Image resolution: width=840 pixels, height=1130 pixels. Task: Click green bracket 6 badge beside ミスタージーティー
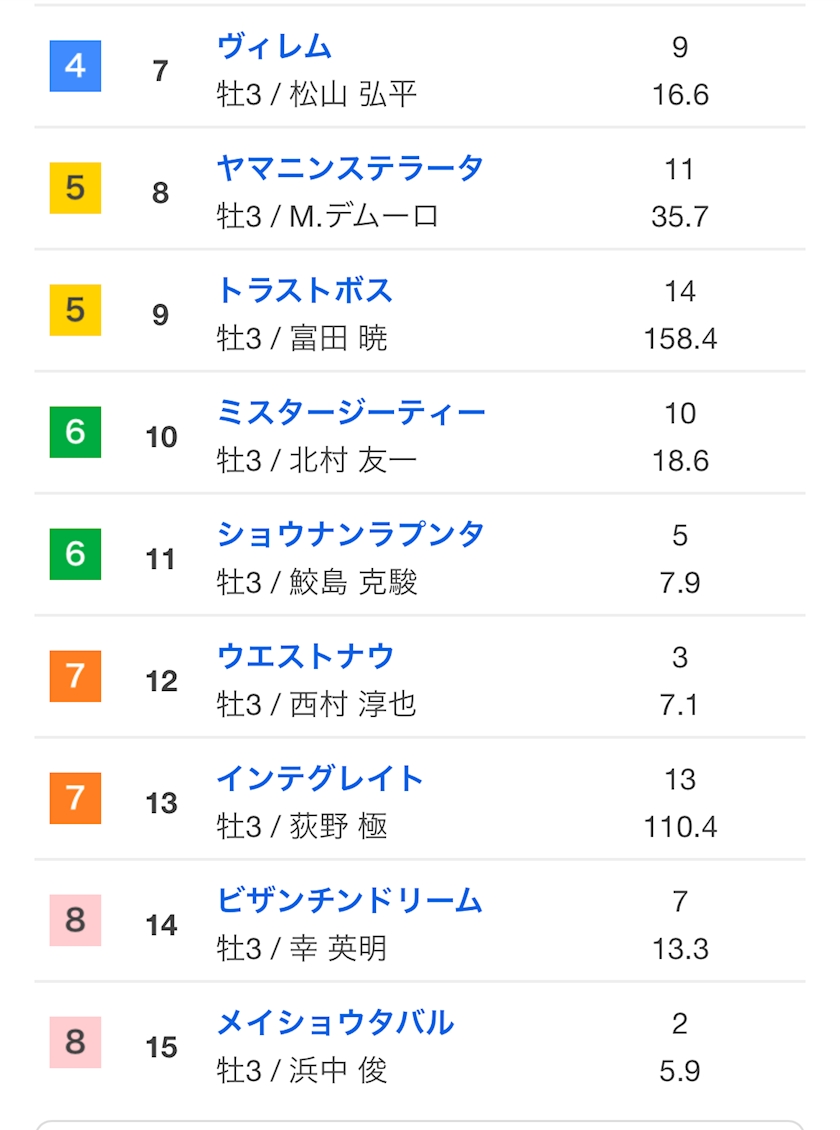[75, 432]
